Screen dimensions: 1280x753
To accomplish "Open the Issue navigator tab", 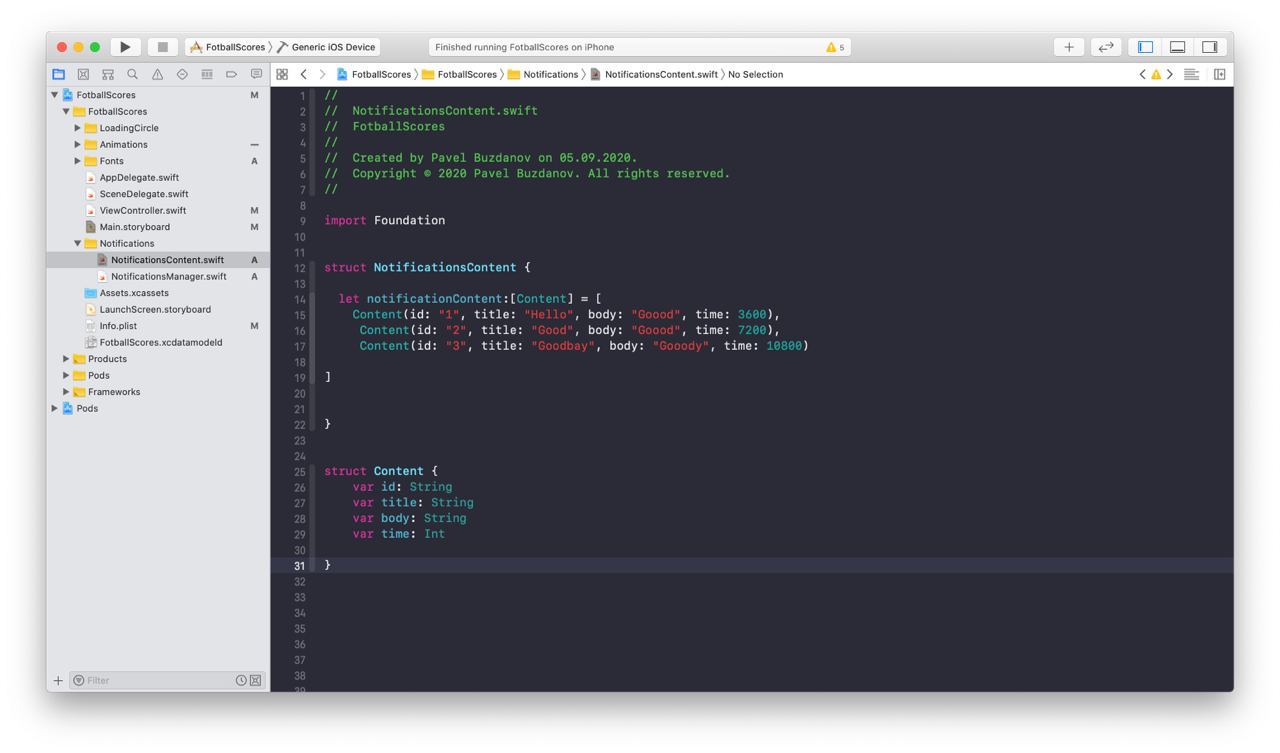I will click(x=157, y=74).
